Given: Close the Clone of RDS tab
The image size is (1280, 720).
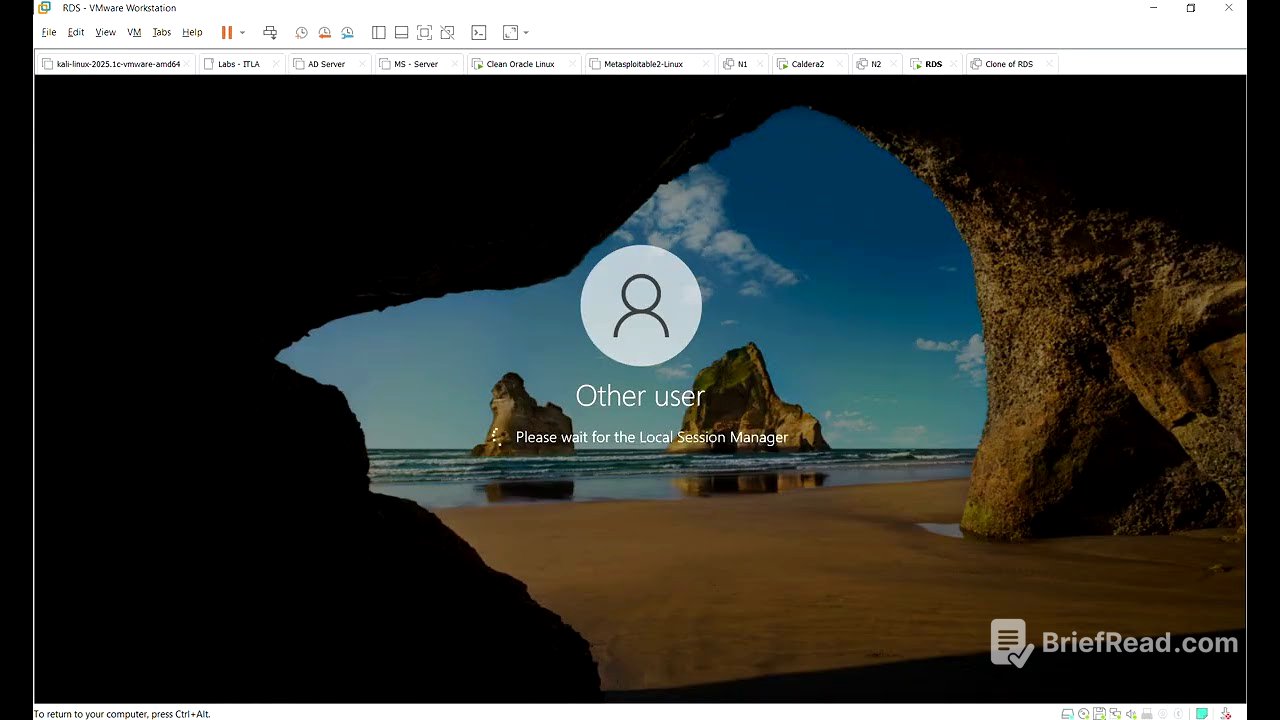Looking at the screenshot, I should tap(1049, 64).
